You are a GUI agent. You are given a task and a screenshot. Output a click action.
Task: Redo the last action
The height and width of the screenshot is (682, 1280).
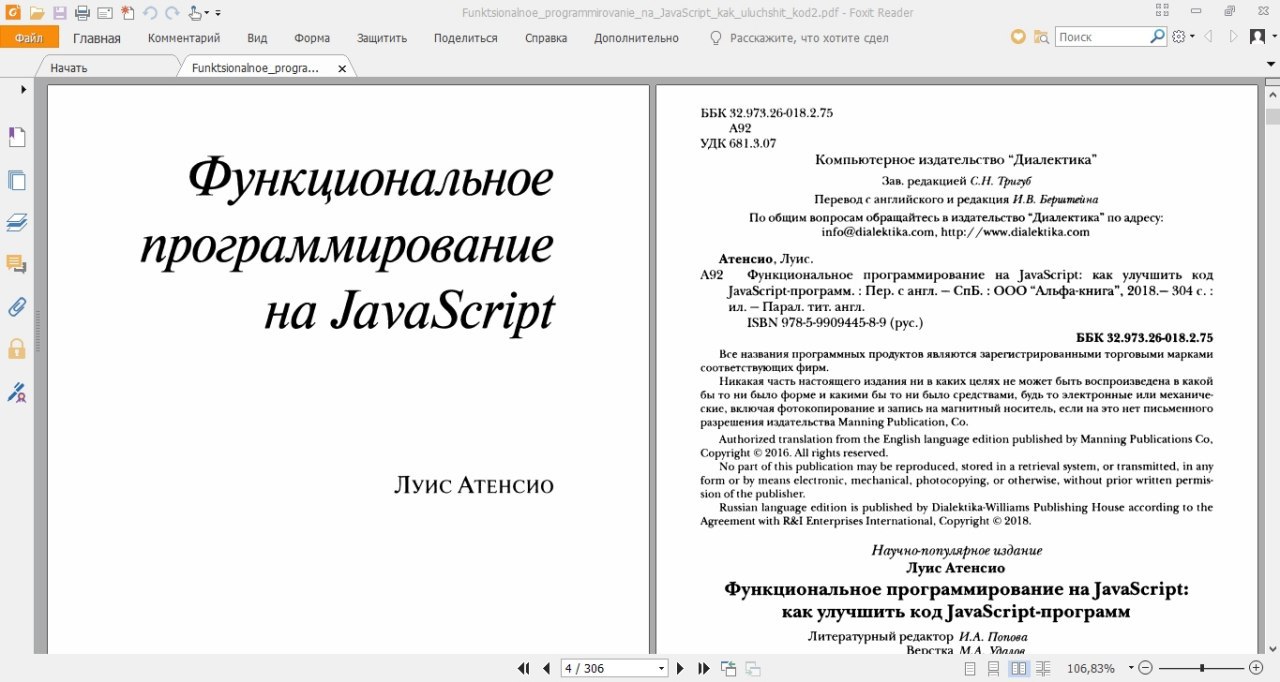pyautogui.click(x=172, y=13)
